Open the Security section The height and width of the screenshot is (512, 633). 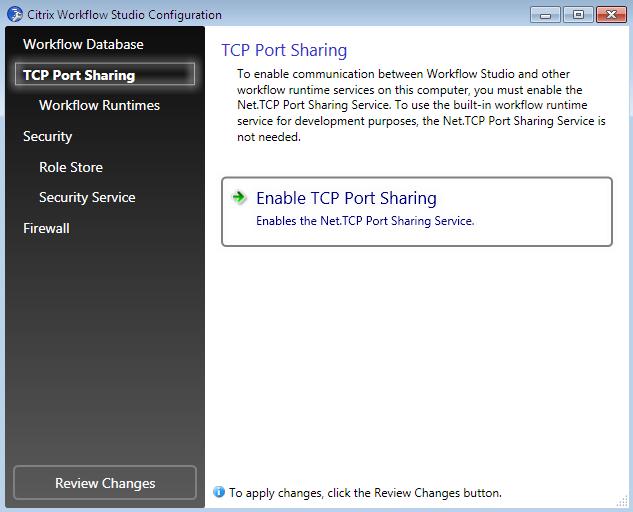pyautogui.click(x=48, y=136)
